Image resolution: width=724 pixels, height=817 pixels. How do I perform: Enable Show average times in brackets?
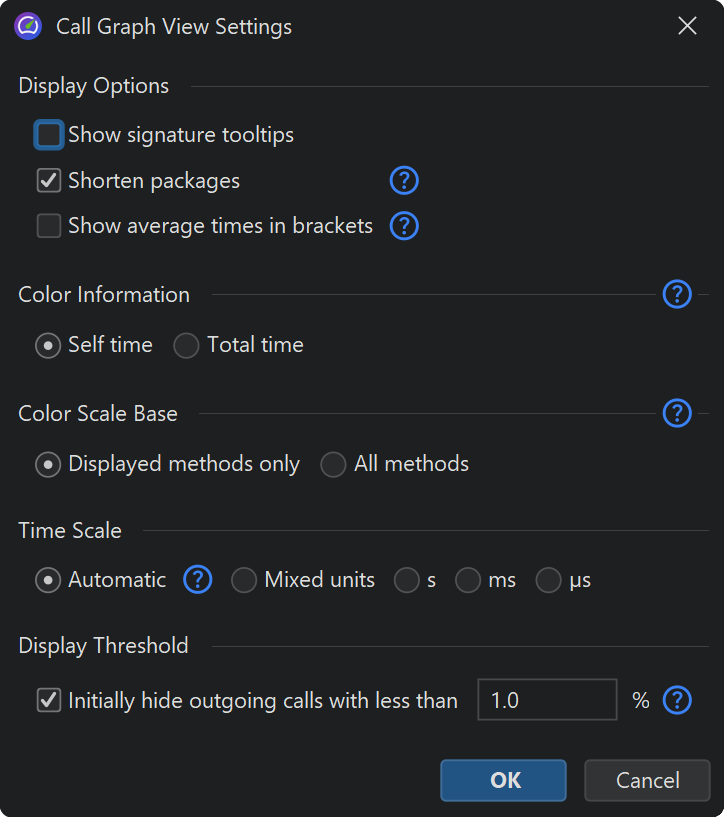(x=49, y=226)
